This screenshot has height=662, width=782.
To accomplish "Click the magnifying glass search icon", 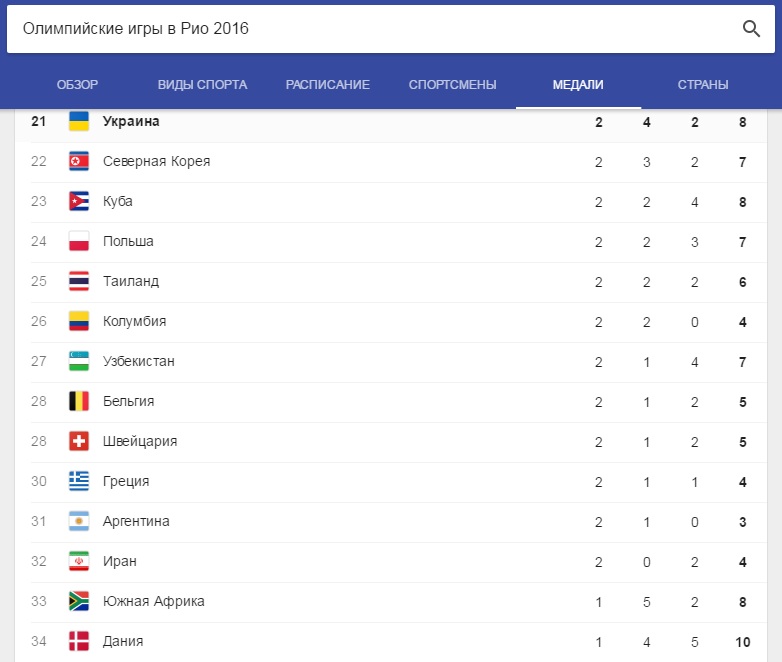I will click(751, 29).
